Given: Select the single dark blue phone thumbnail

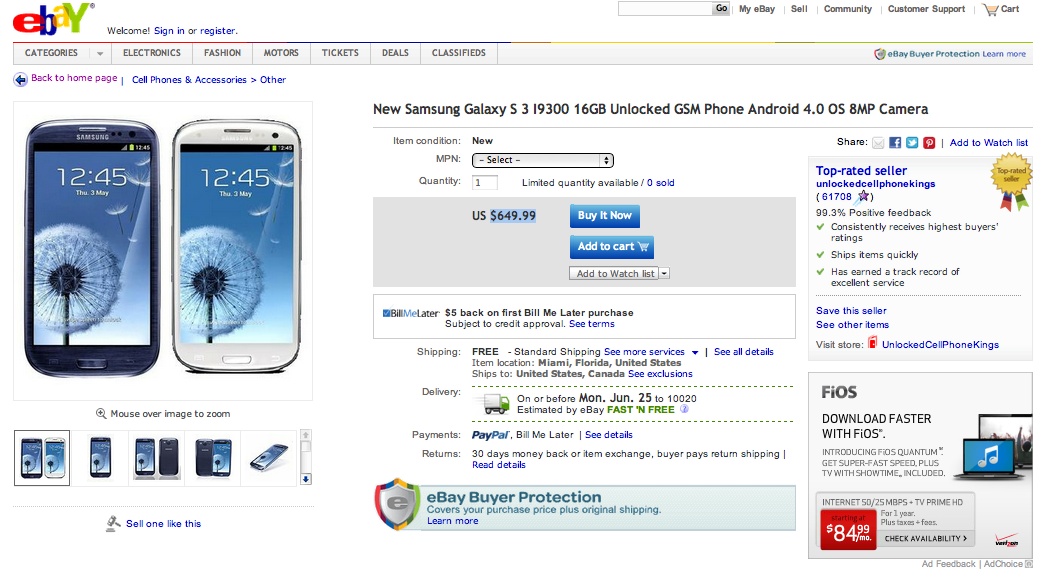Looking at the screenshot, I should tap(100, 458).
